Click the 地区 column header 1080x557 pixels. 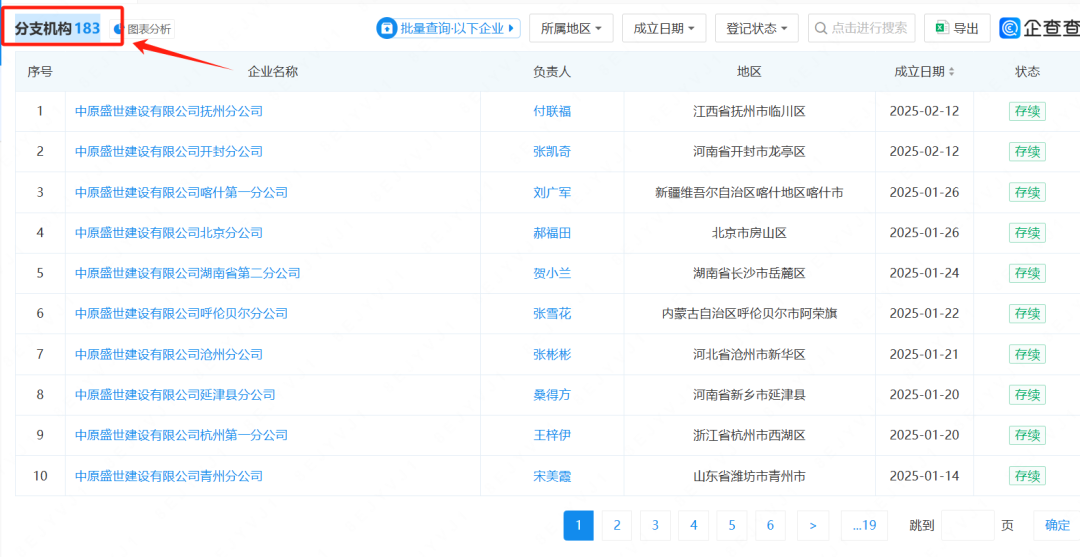click(749, 71)
